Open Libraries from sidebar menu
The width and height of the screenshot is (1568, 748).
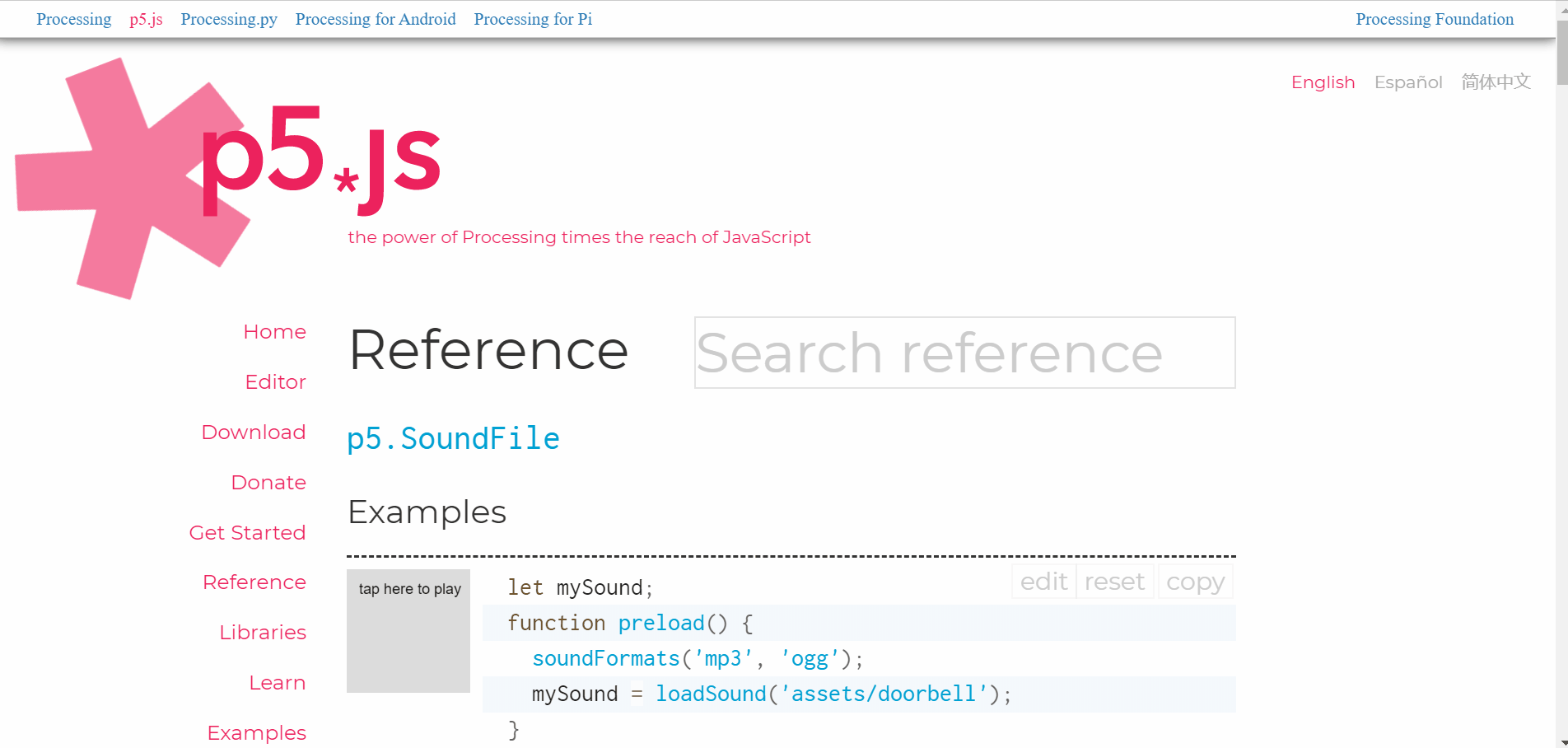tap(263, 632)
